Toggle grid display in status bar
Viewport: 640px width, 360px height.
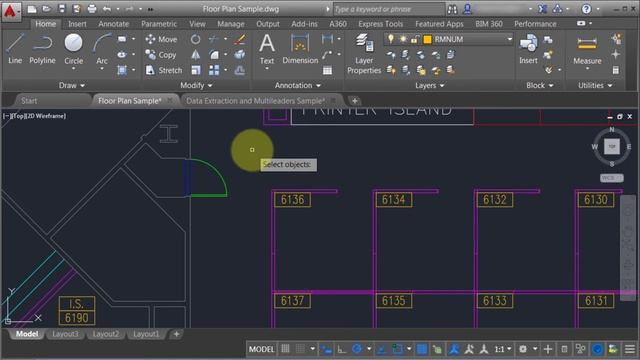pyautogui.click(x=285, y=349)
